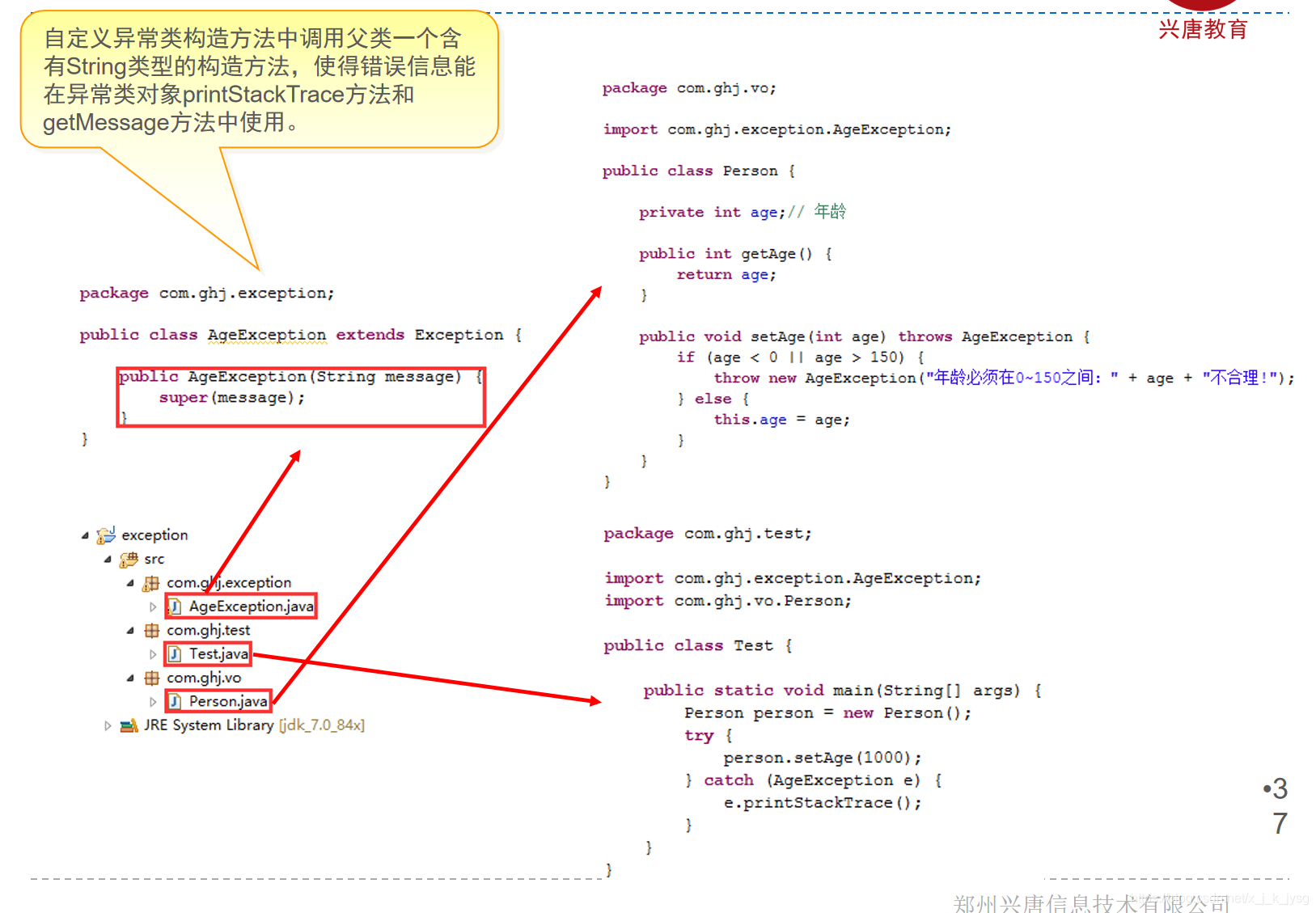Image resolution: width=1316 pixels, height=913 pixels.
Task: Collapse the com.ghj.vo package
Action: click(130, 678)
